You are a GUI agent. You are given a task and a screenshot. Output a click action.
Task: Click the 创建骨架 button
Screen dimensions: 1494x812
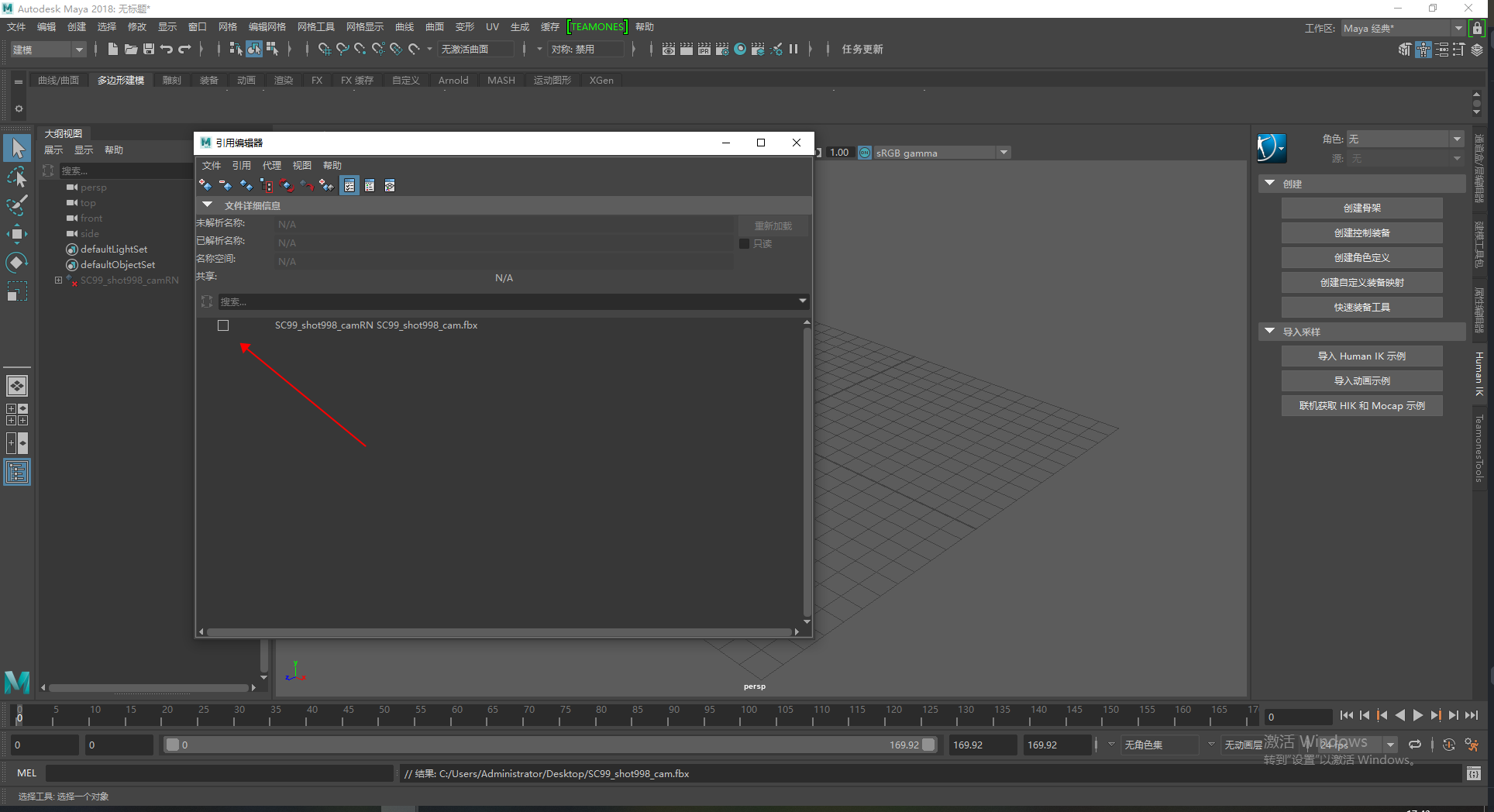click(x=1361, y=208)
